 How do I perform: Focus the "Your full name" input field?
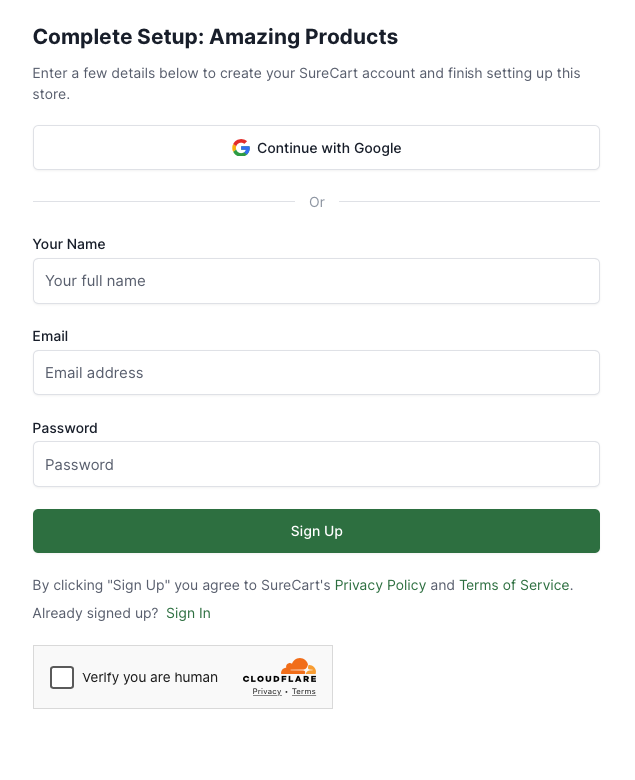pyautogui.click(x=316, y=281)
